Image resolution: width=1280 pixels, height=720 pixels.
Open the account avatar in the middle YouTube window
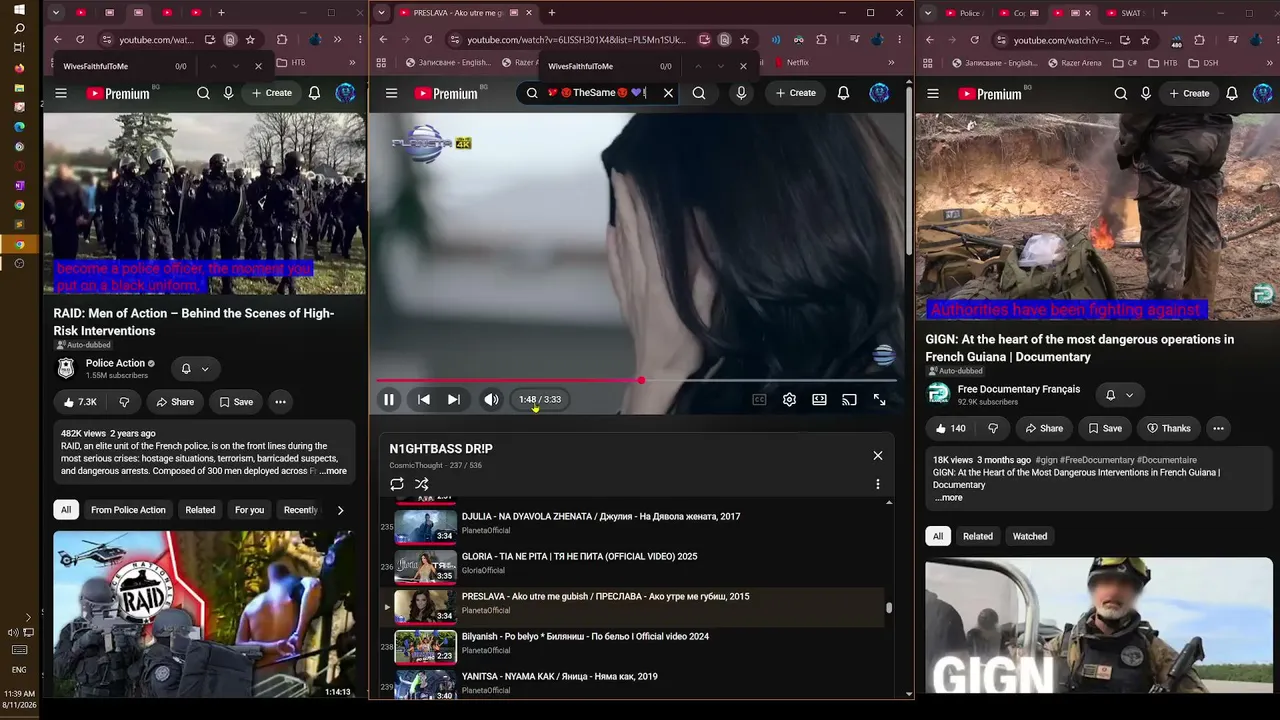[879, 93]
